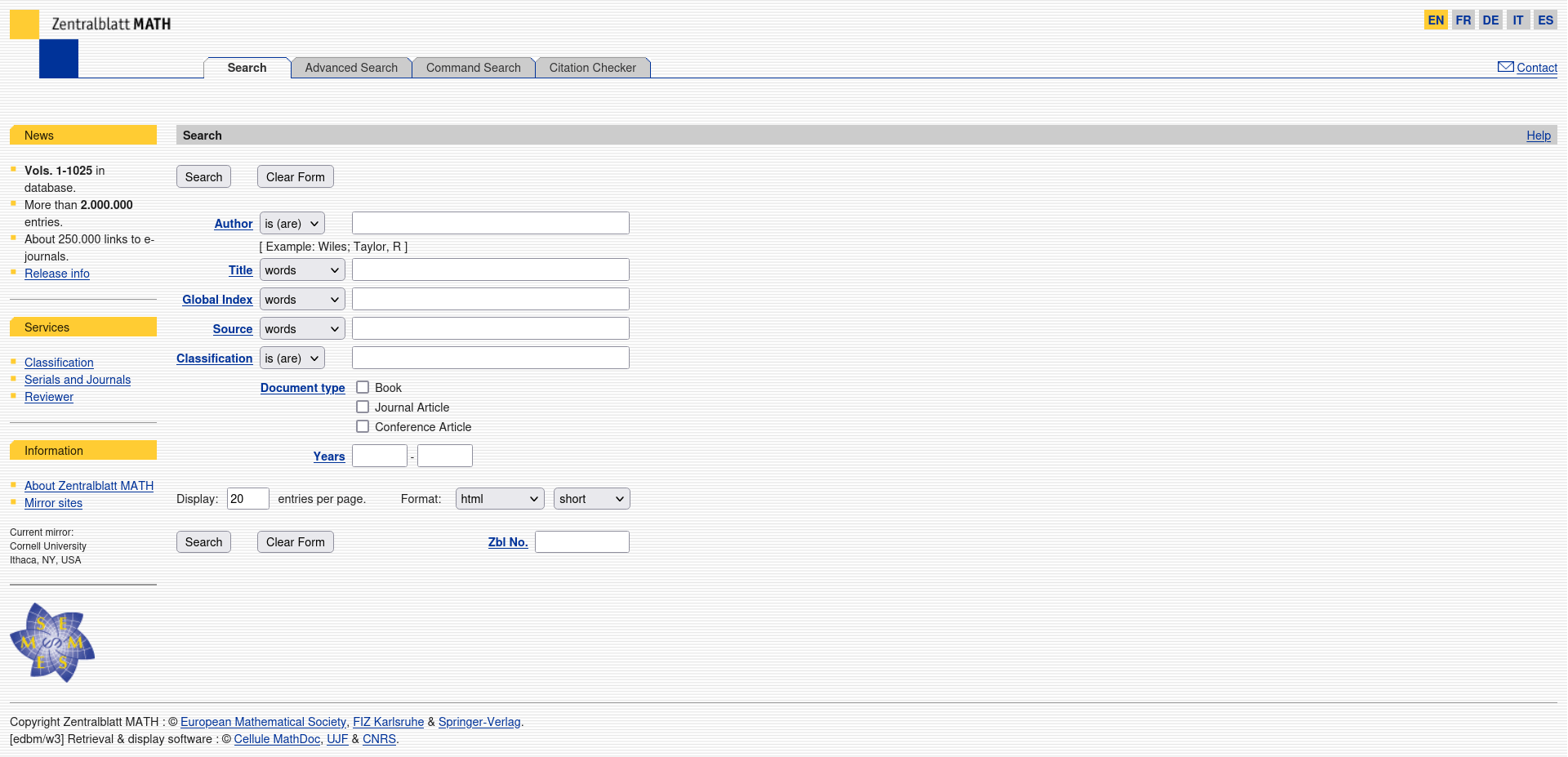1568x757 pixels.
Task: Click the Global Index label link
Action: [x=217, y=300]
